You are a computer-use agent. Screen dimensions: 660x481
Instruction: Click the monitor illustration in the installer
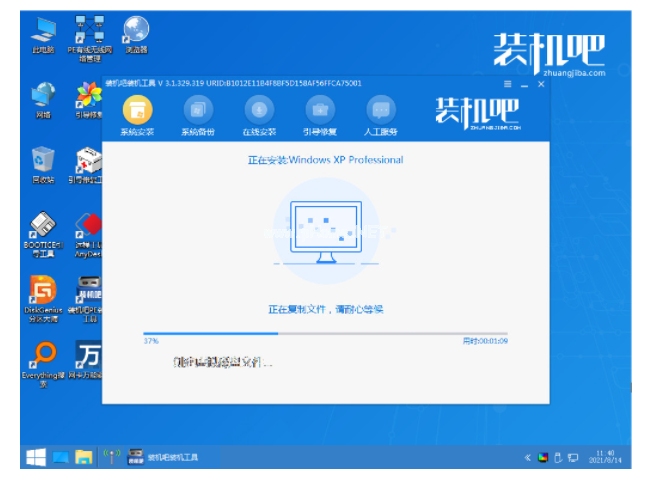(x=326, y=232)
